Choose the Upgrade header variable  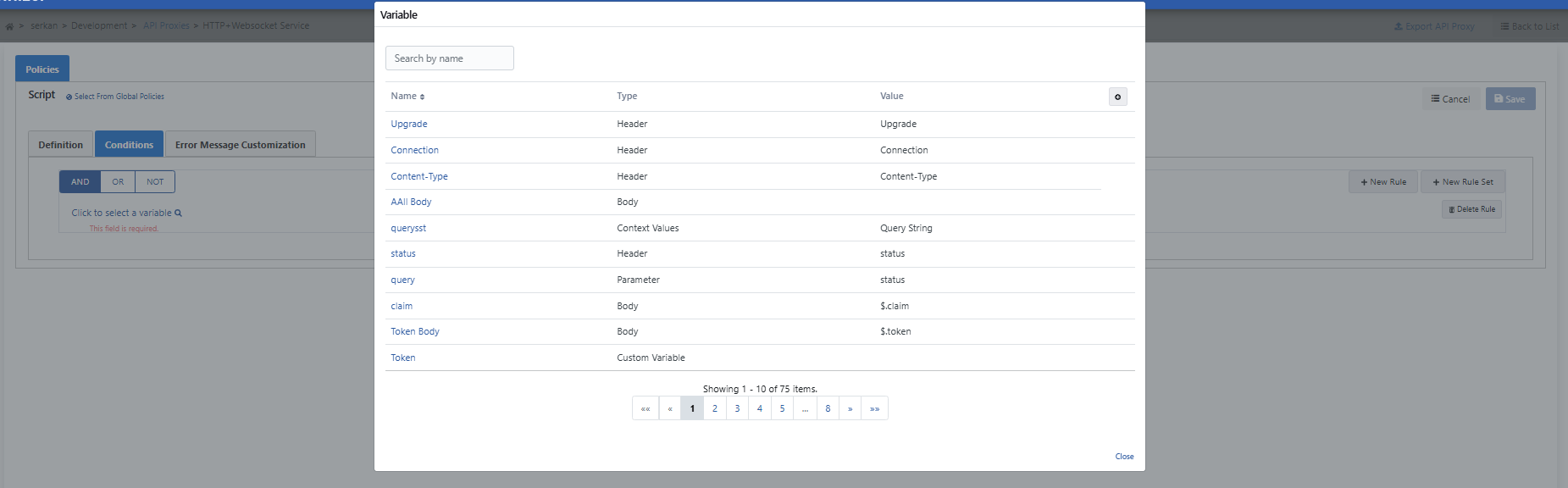tap(408, 124)
